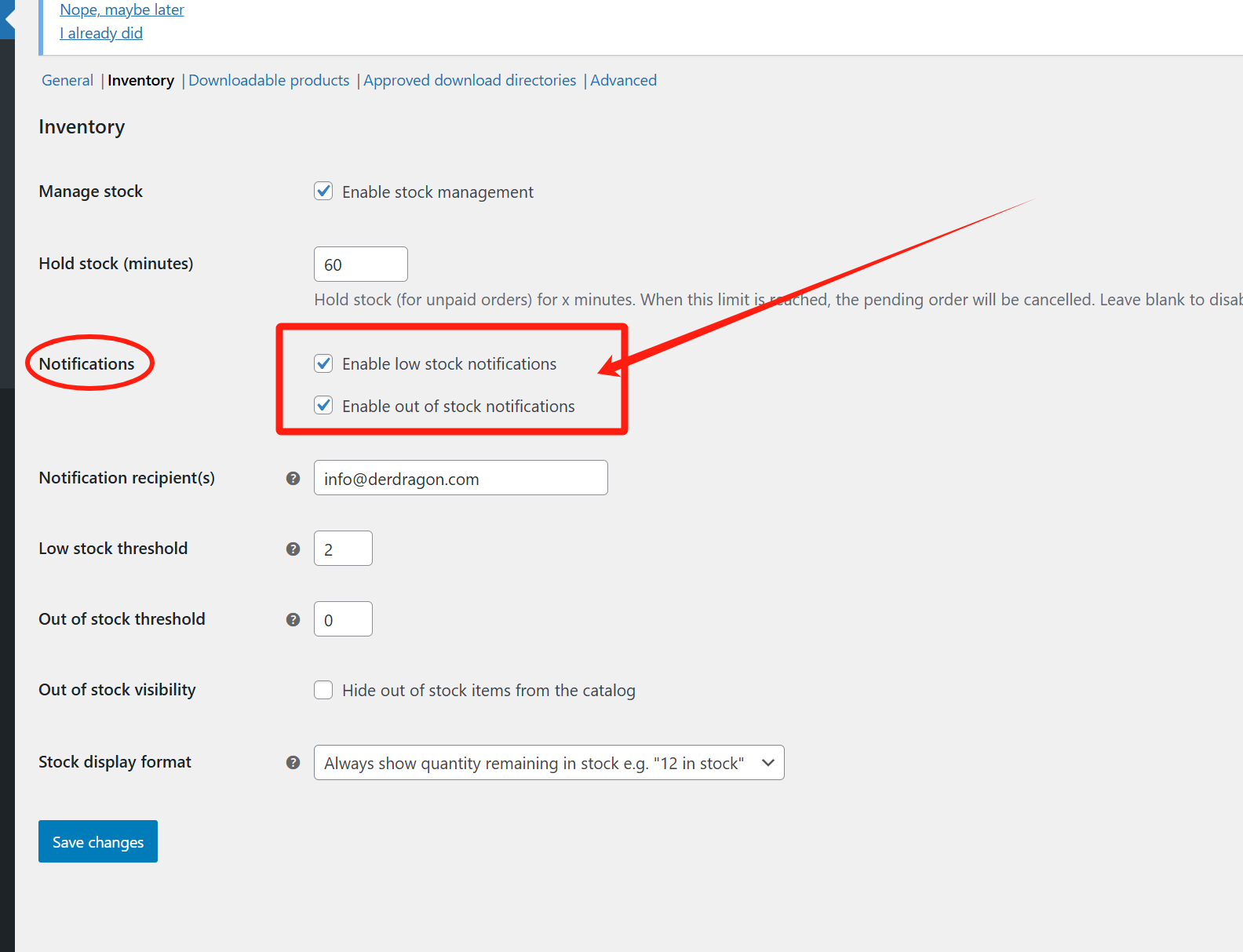Toggle Enable out of stock notifications checkbox
This screenshot has width=1243, height=952.
click(x=323, y=405)
